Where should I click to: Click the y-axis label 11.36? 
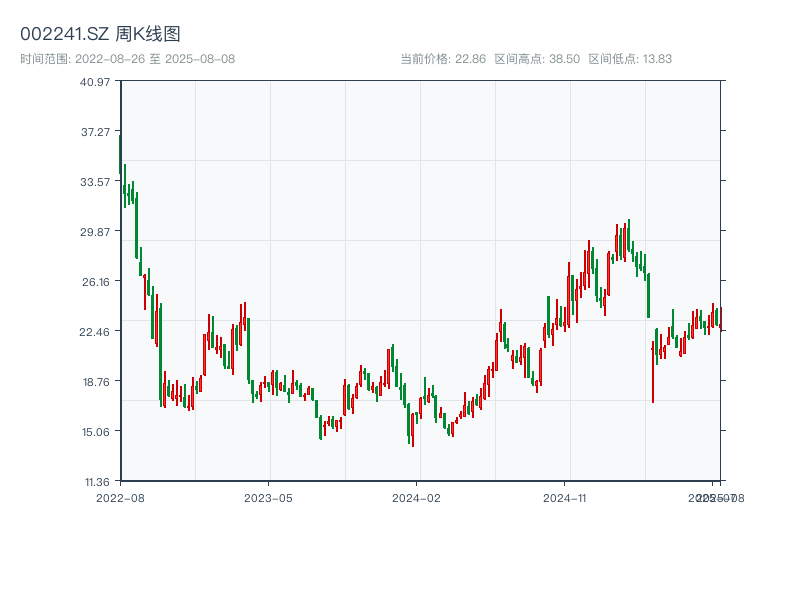click(97, 482)
